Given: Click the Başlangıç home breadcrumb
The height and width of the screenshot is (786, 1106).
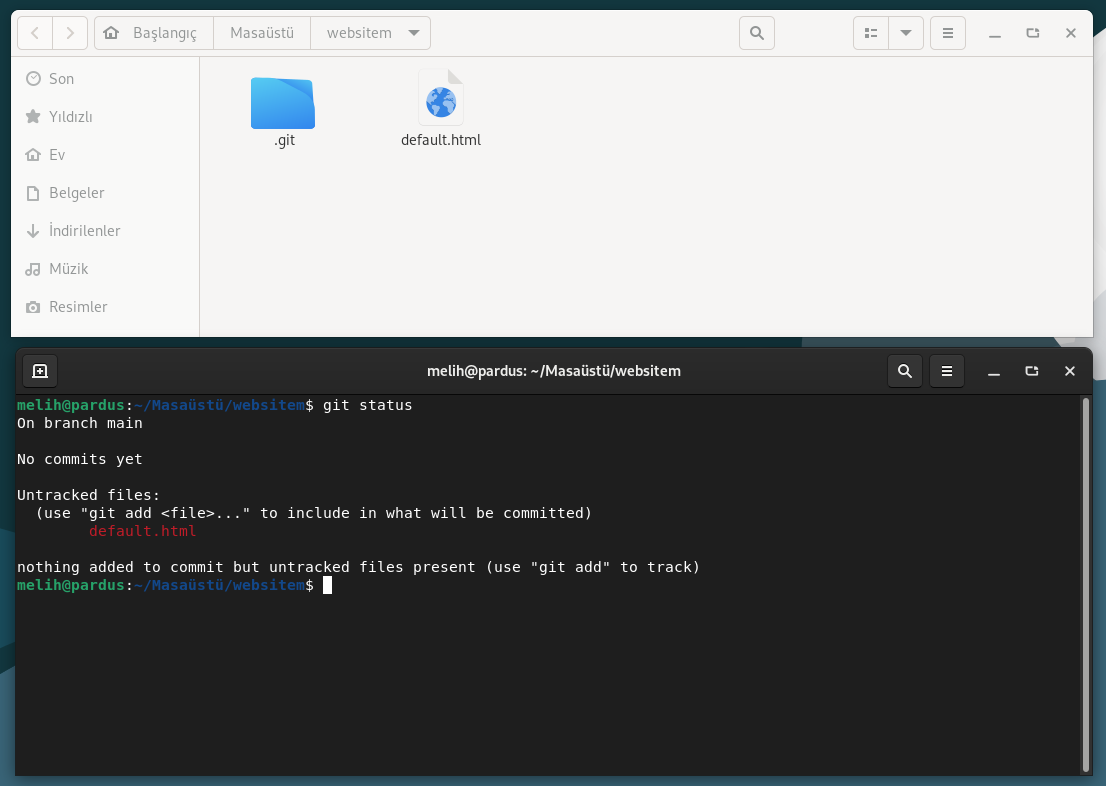Looking at the screenshot, I should 154,33.
